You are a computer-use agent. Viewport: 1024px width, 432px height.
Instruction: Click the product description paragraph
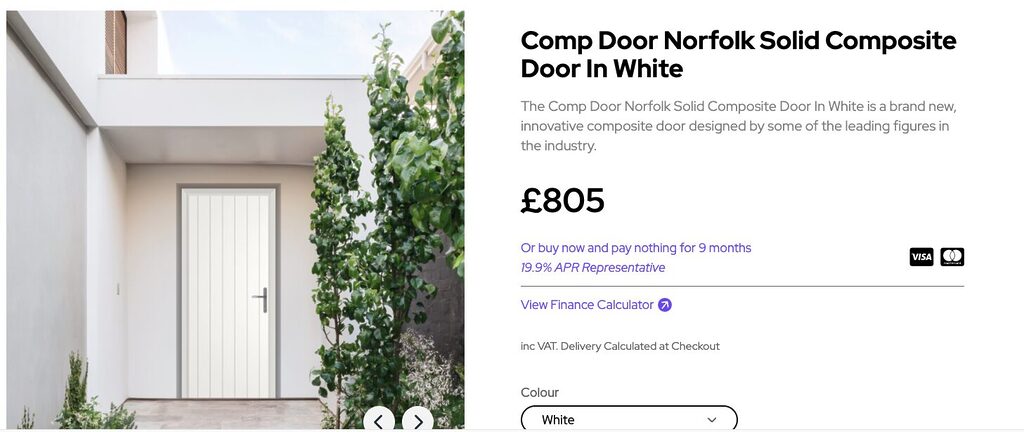pyautogui.click(x=739, y=126)
